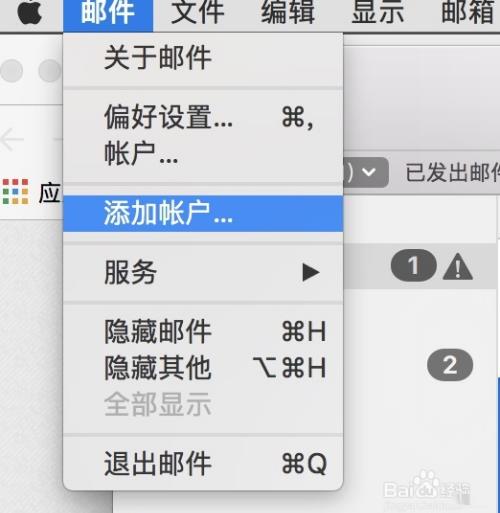Open the 文件 menu
This screenshot has width=500, height=513.
197,13
